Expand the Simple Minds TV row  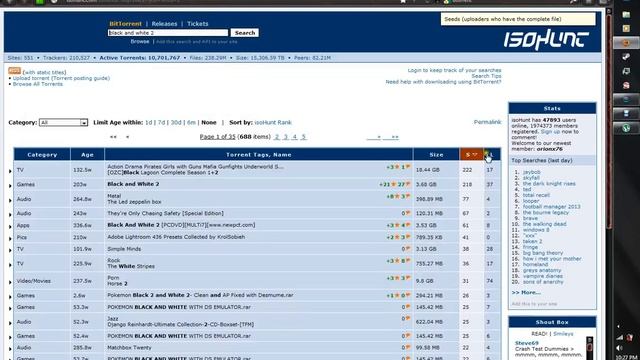[10, 250]
